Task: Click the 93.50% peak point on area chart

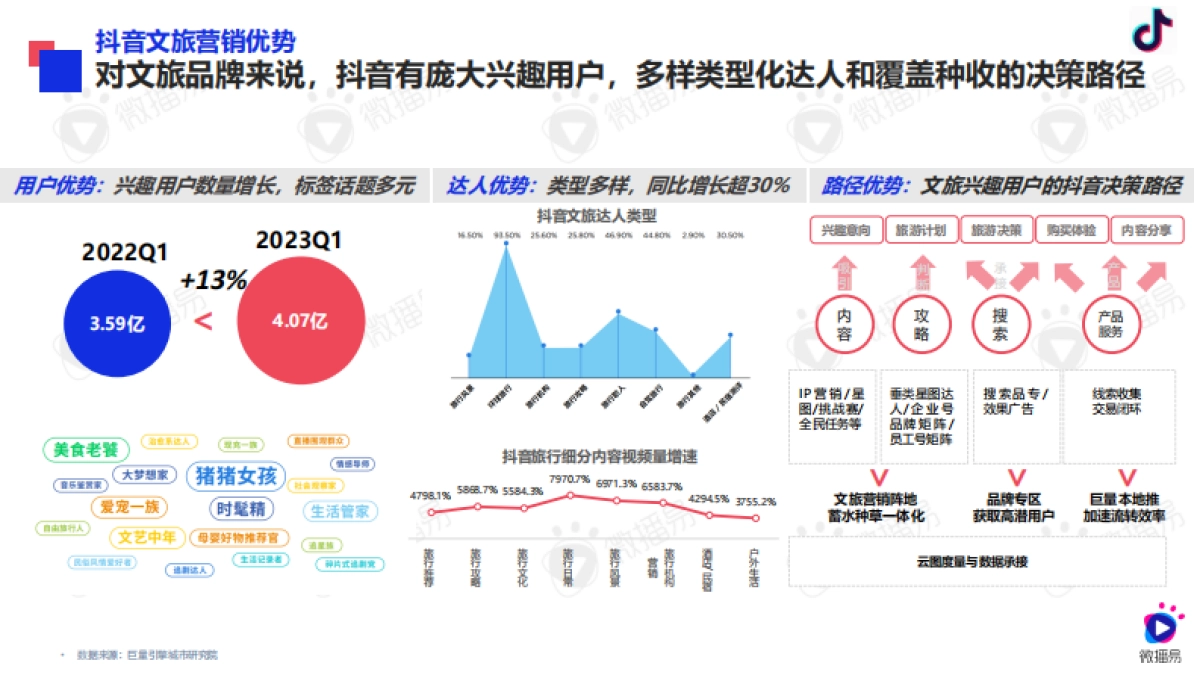Action: (x=507, y=245)
